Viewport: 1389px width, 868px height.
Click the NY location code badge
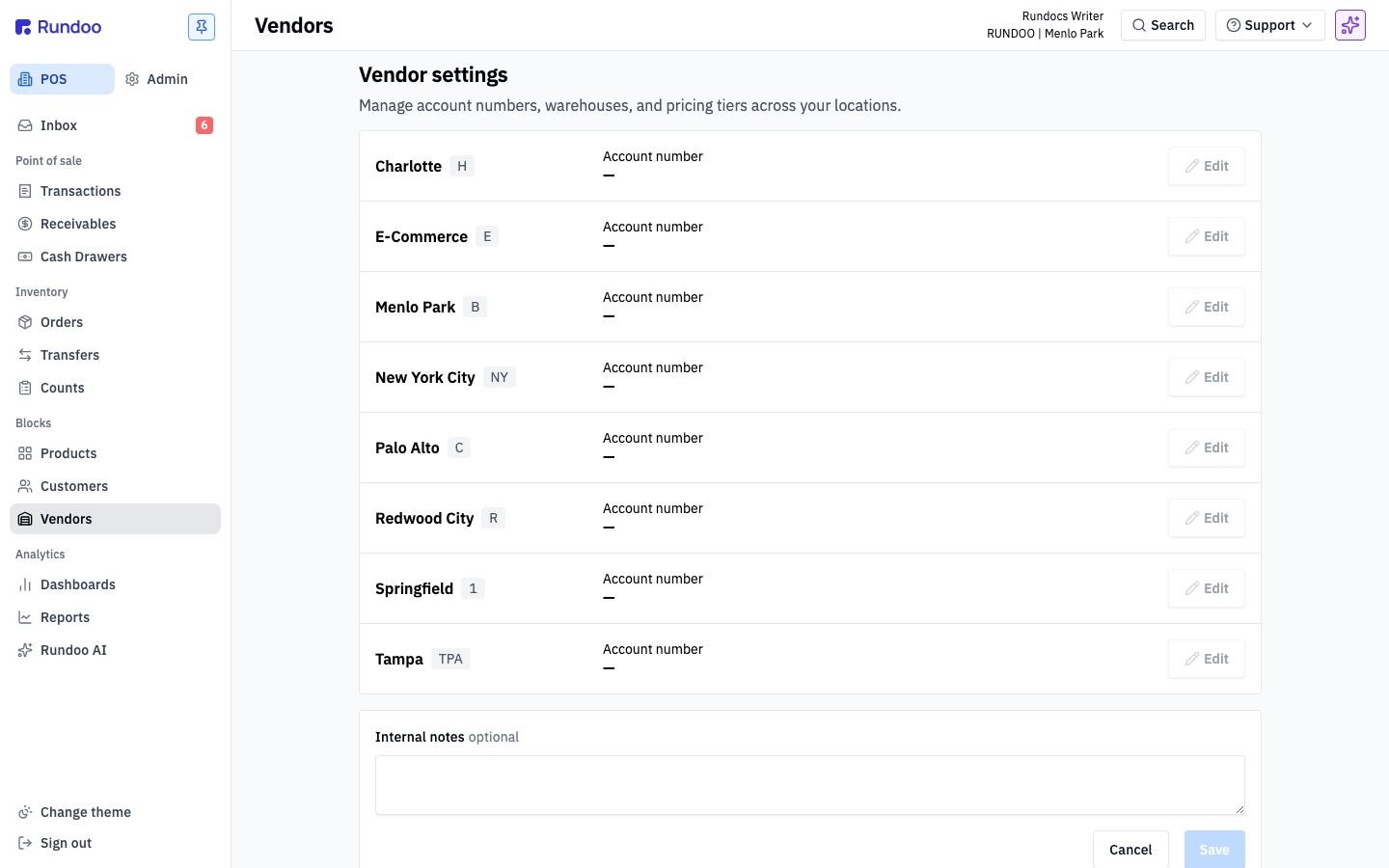point(499,377)
